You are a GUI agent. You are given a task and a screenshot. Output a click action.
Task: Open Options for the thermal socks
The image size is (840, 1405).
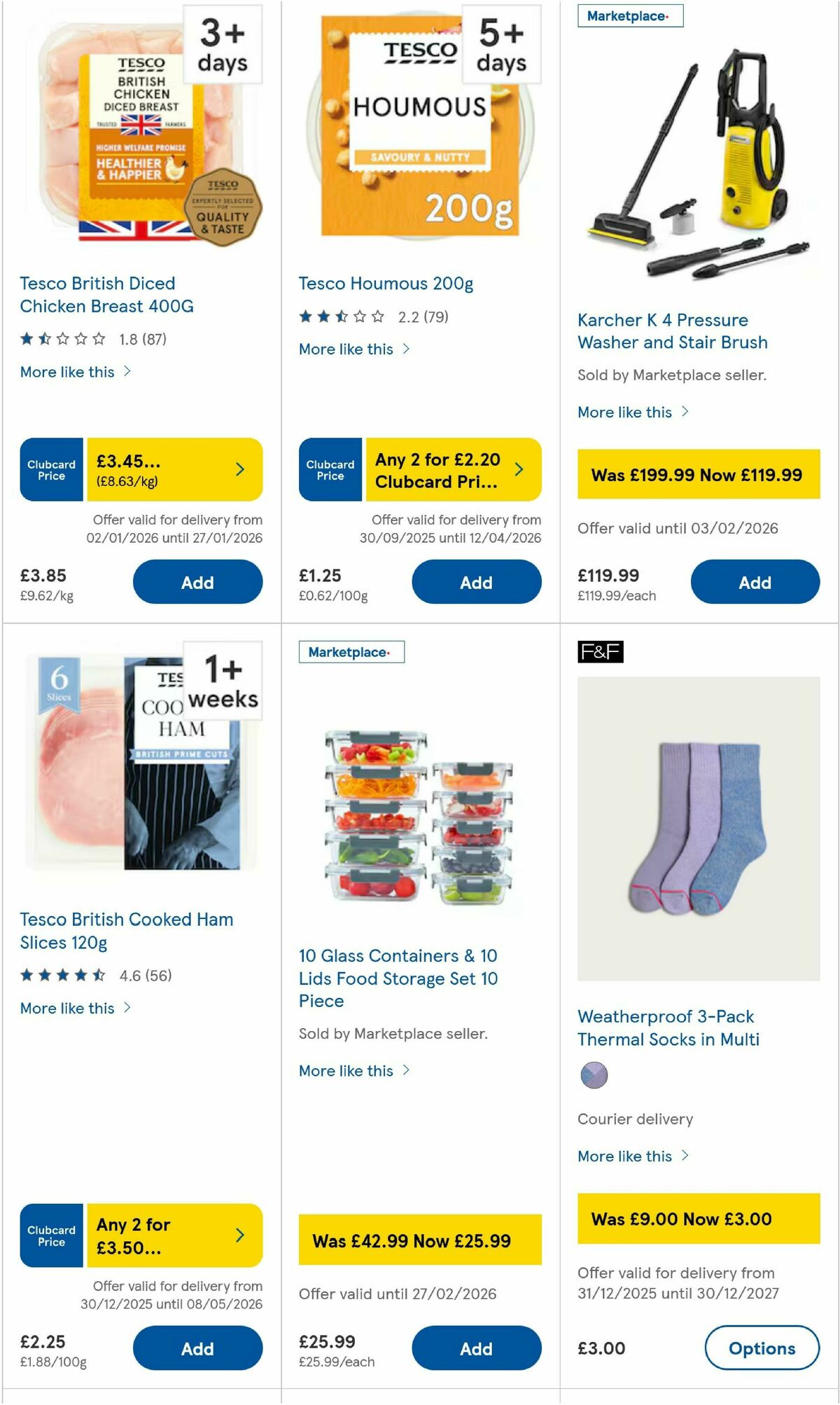coord(761,1348)
